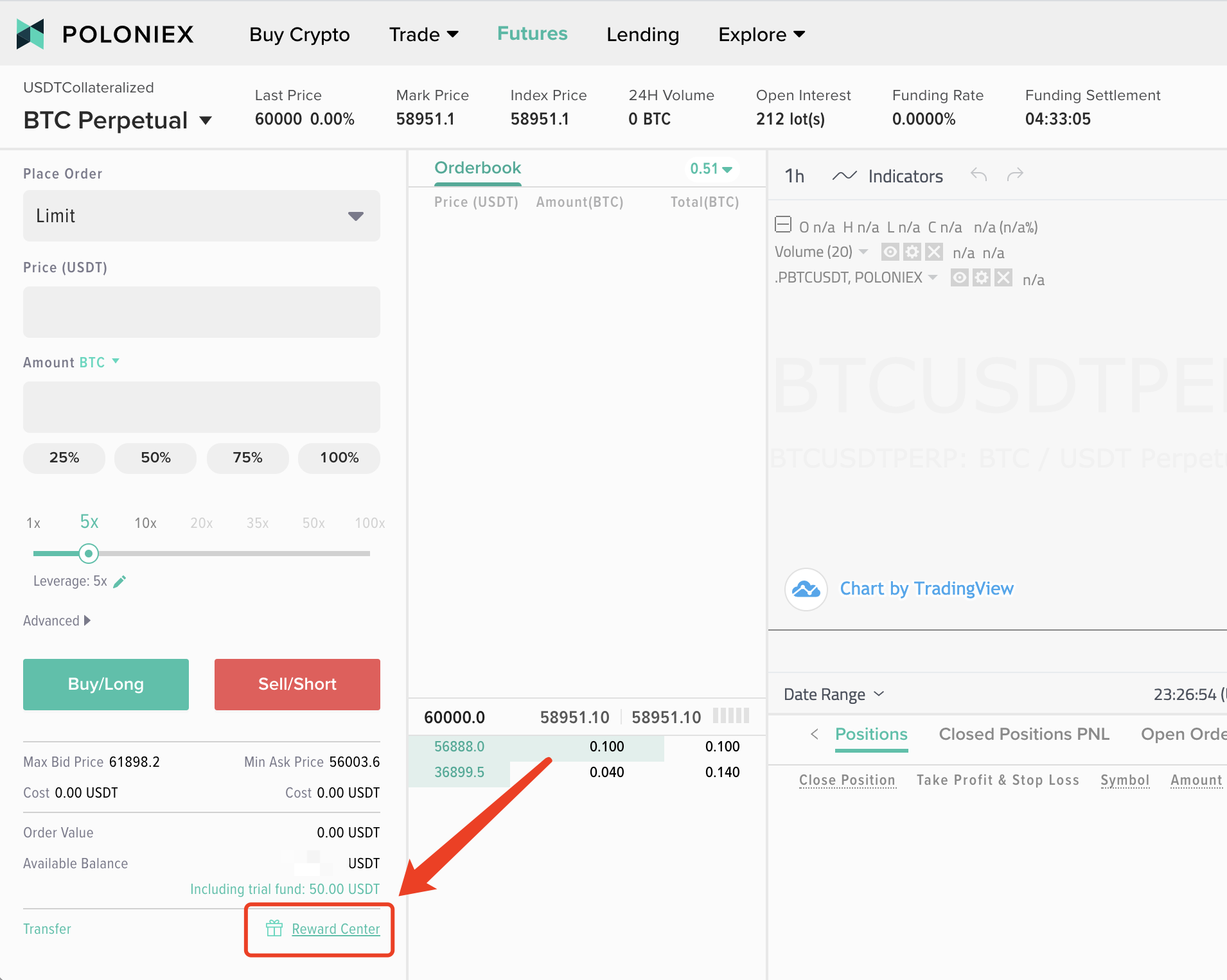Expand the BTC Perpetual contract selector
Image resolution: width=1227 pixels, height=980 pixels.
click(x=206, y=121)
